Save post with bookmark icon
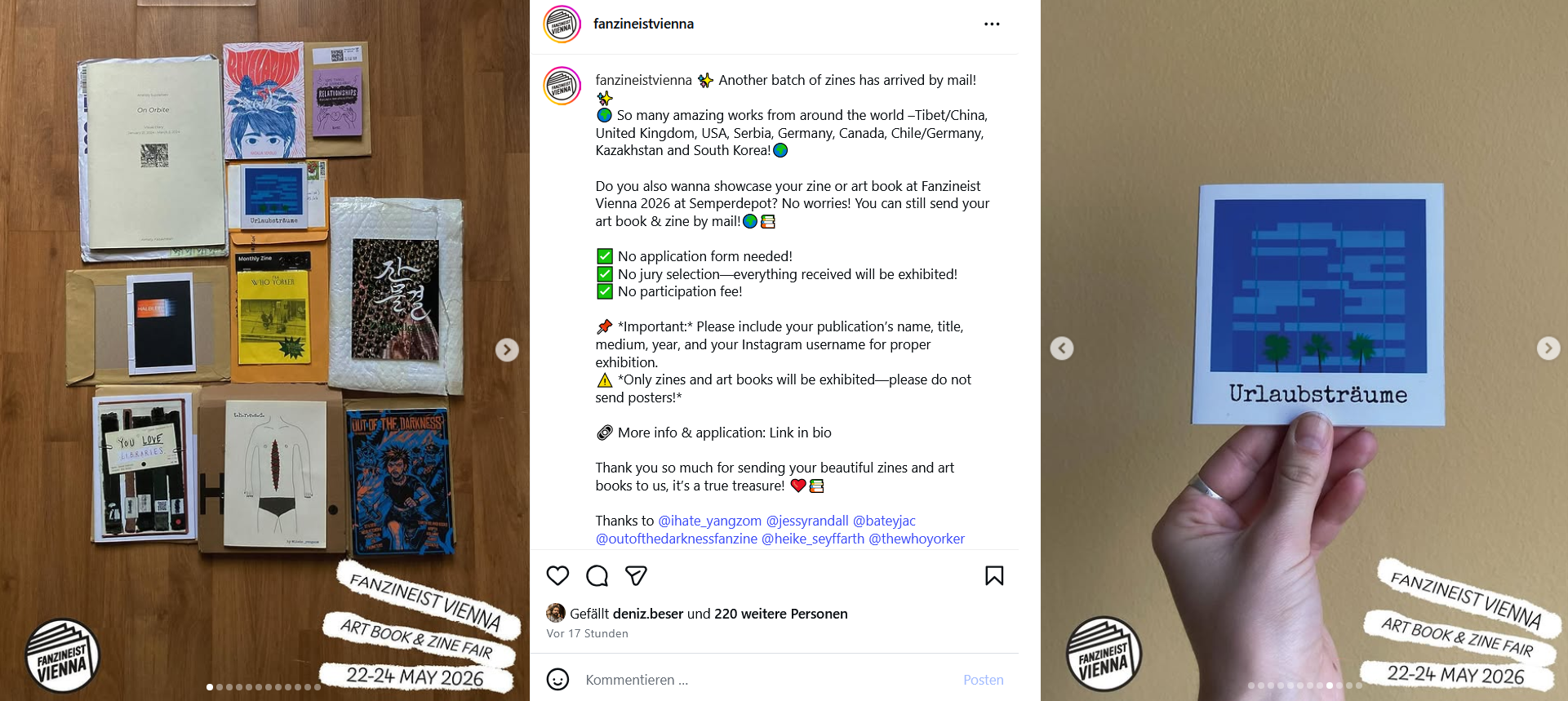The height and width of the screenshot is (701, 1568). tap(994, 575)
